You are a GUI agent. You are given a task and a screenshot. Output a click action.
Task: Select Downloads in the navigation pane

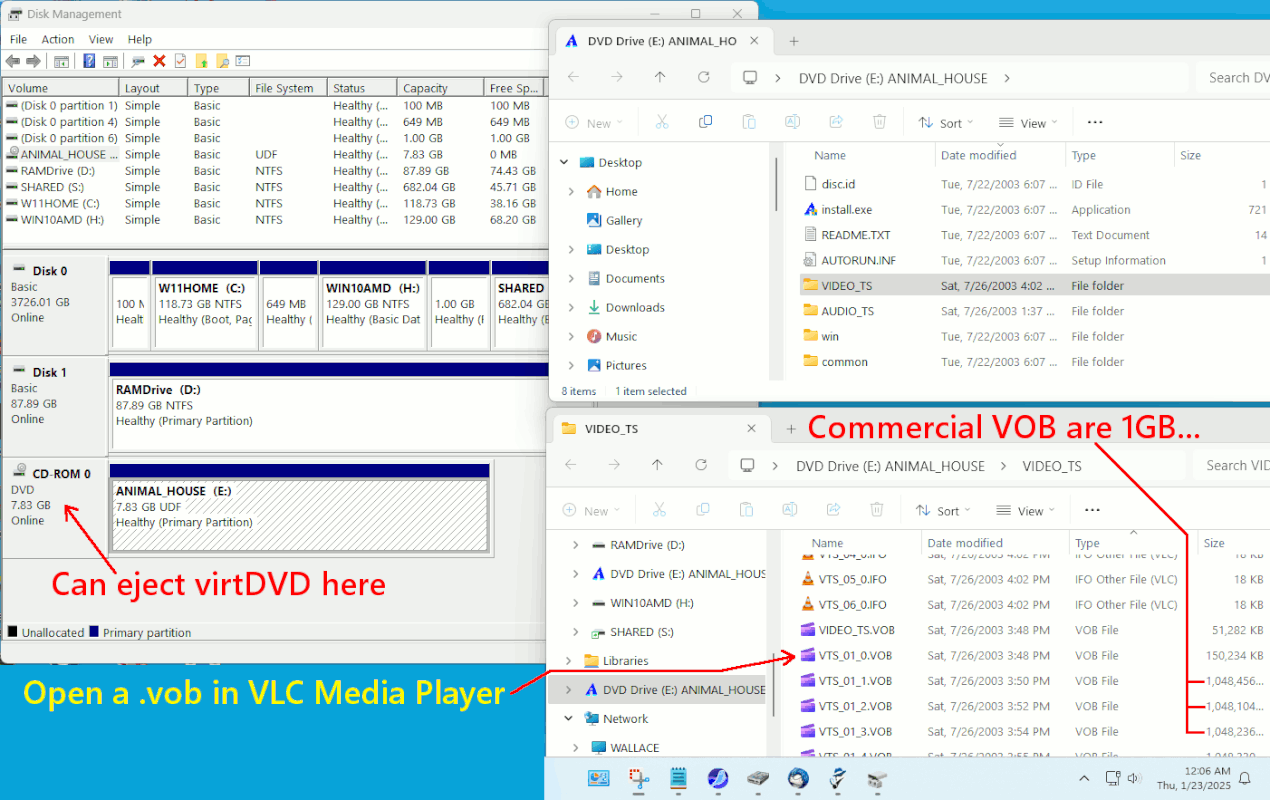tap(635, 307)
